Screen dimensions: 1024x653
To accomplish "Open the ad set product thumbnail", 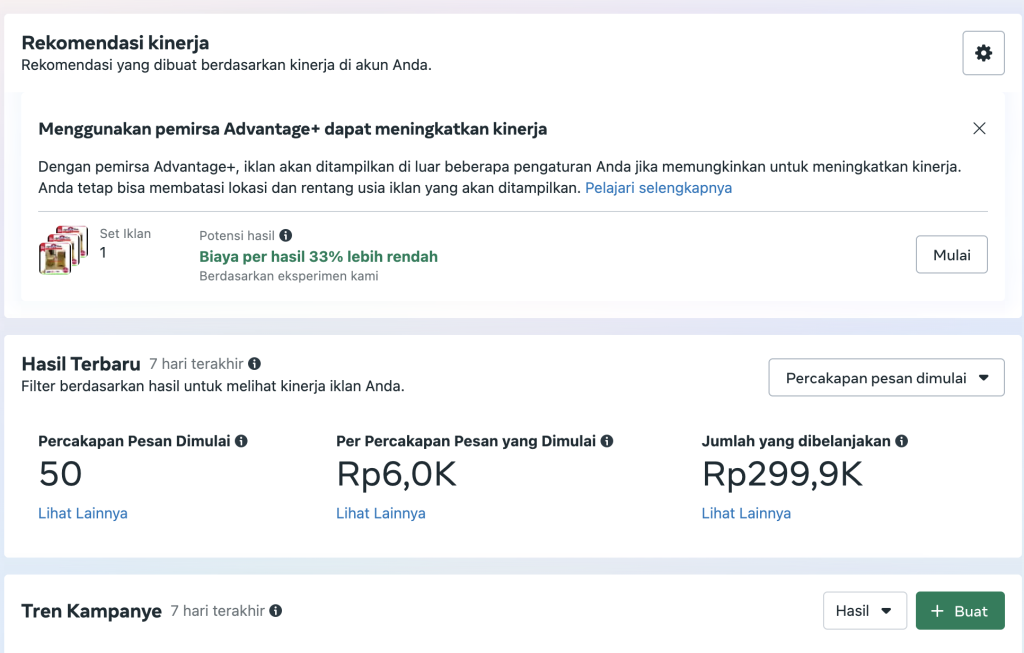I will 56,250.
